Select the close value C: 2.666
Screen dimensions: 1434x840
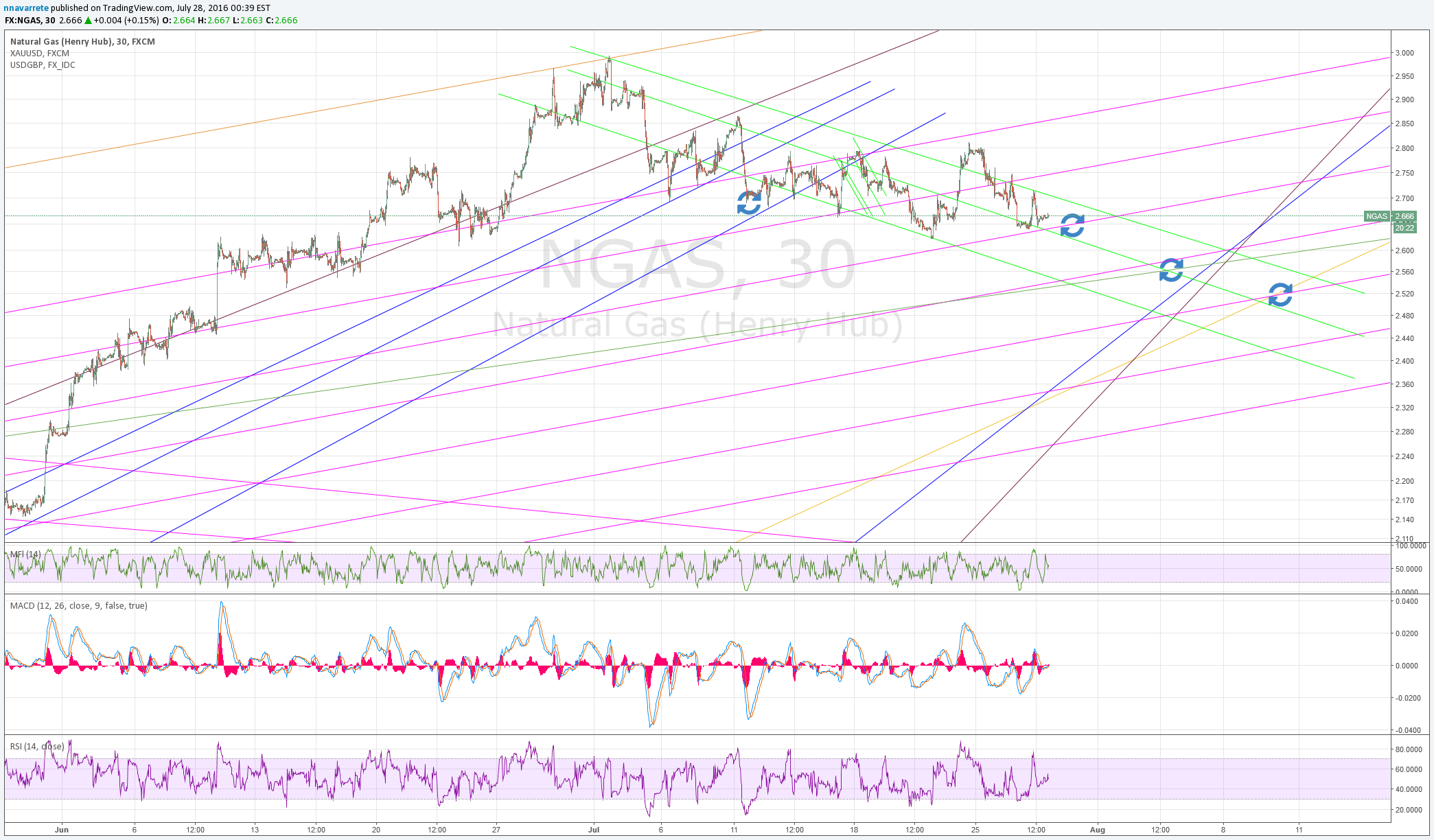point(282,20)
